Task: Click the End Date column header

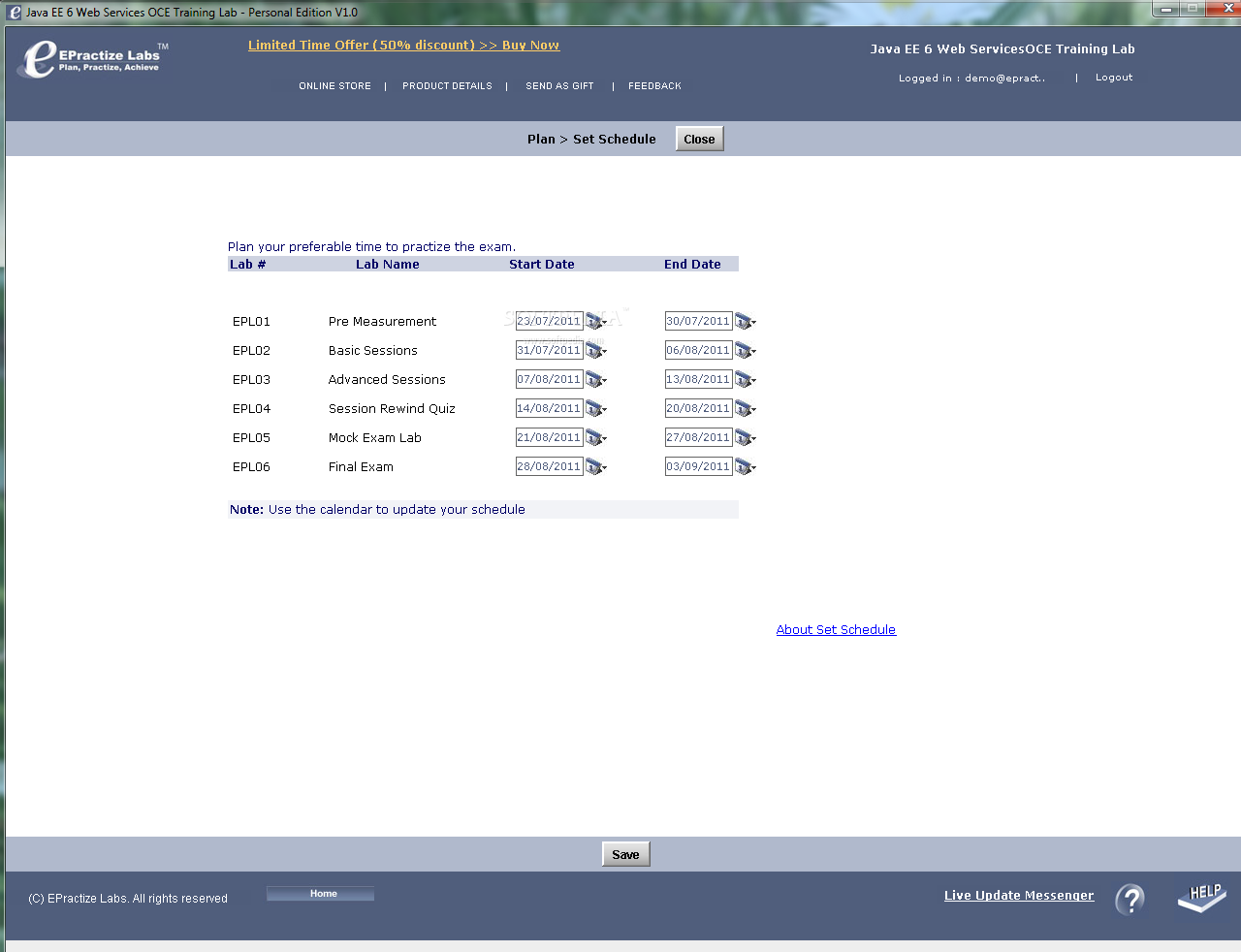Action: click(x=692, y=265)
